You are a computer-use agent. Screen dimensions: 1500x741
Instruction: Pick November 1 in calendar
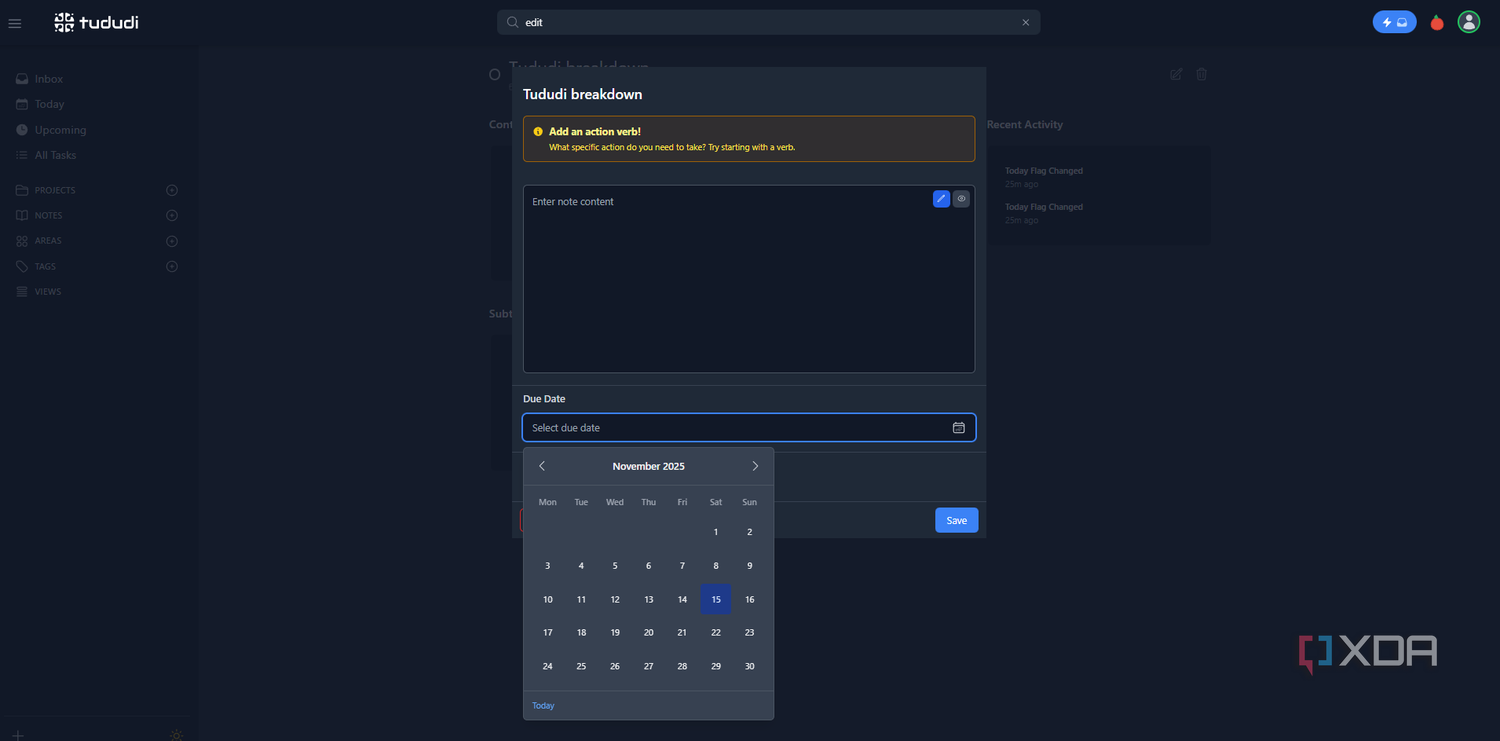tap(716, 532)
